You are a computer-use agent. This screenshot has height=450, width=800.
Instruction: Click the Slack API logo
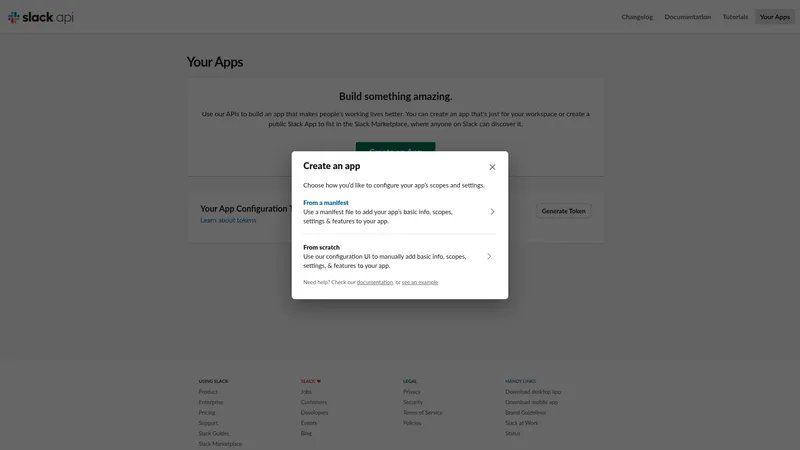tap(41, 17)
